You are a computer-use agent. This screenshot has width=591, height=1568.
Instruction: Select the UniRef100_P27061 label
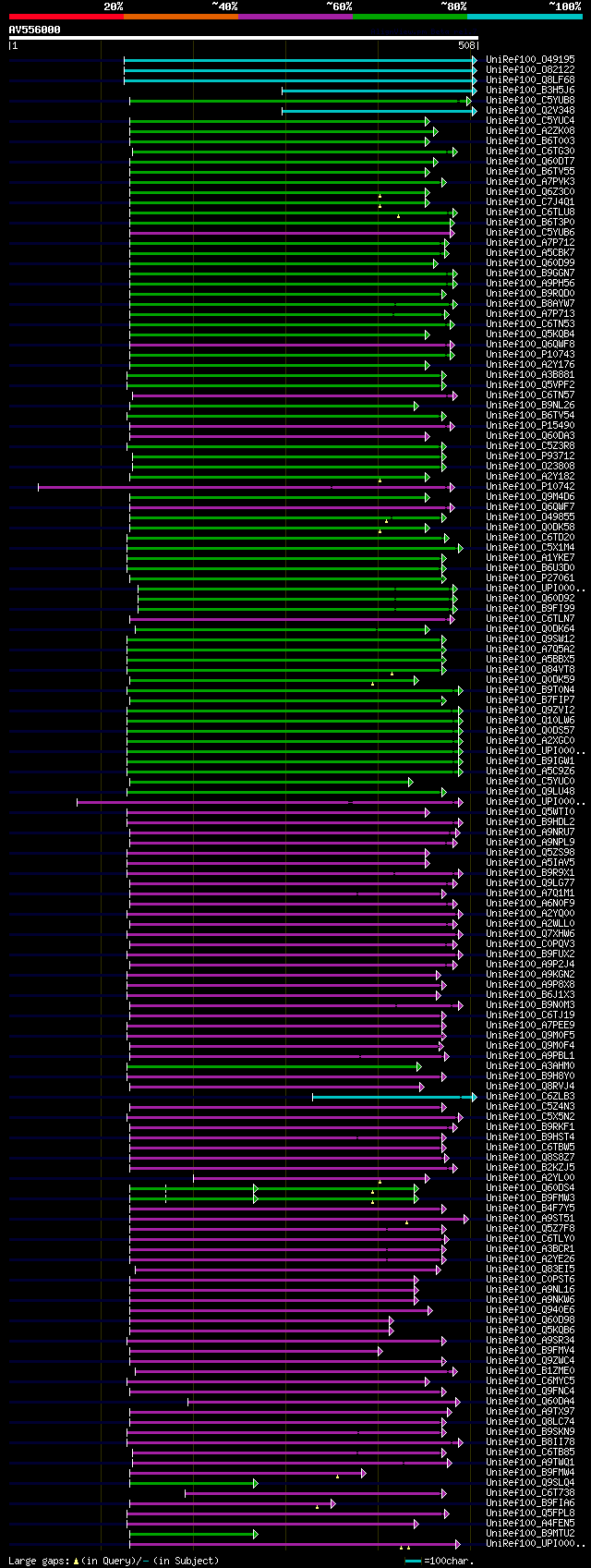530,578
